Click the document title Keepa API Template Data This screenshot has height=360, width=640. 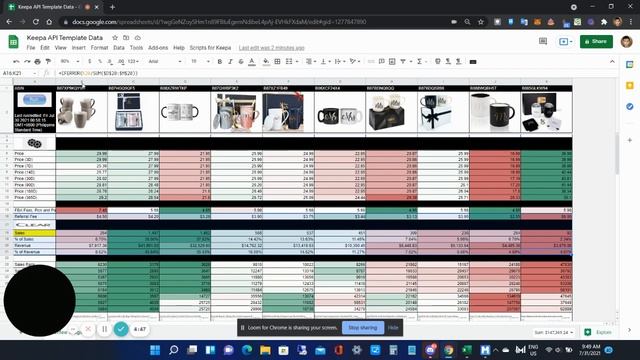pyautogui.click(x=64, y=38)
